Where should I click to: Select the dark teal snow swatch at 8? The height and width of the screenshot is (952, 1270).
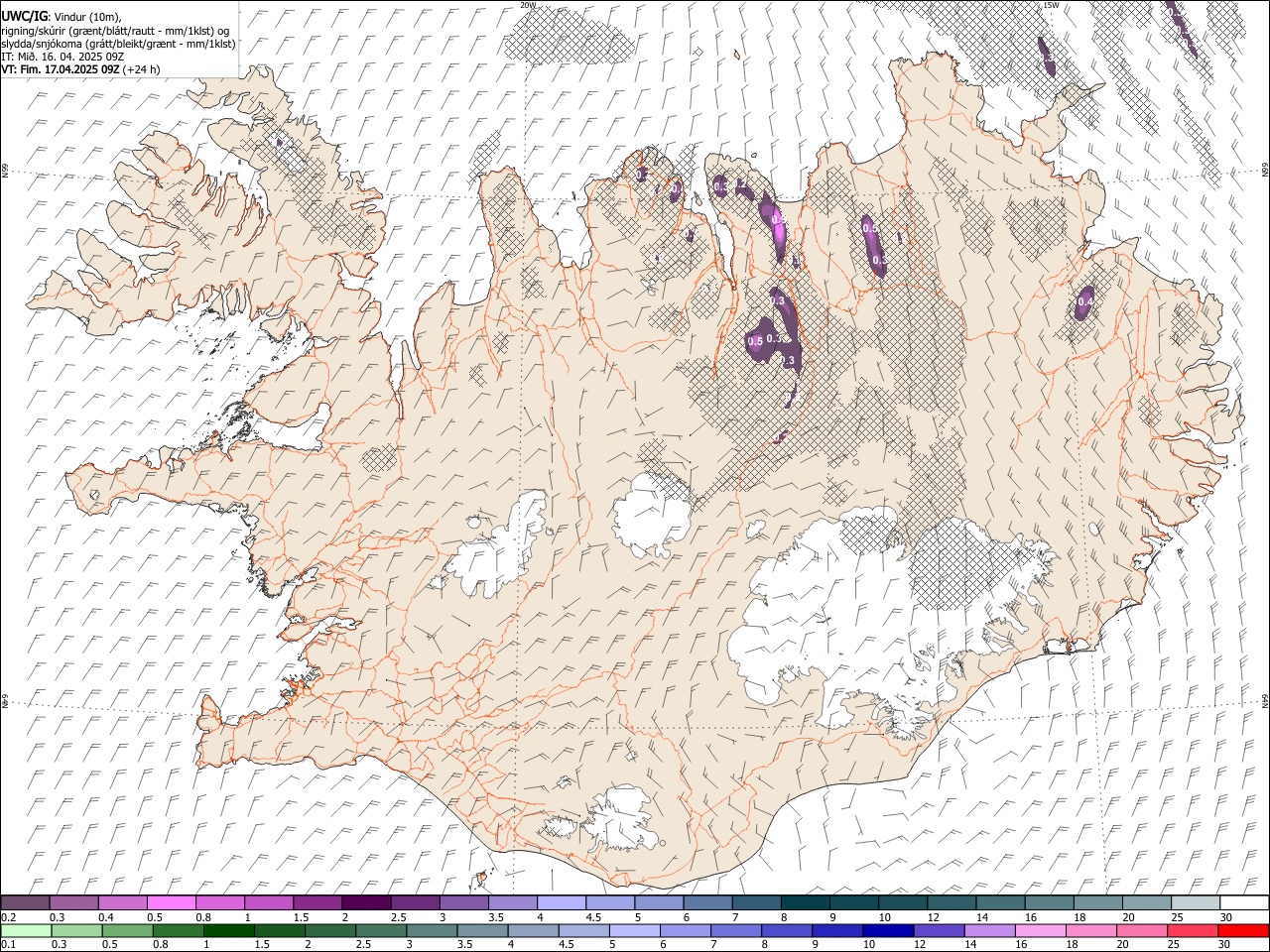(x=806, y=902)
